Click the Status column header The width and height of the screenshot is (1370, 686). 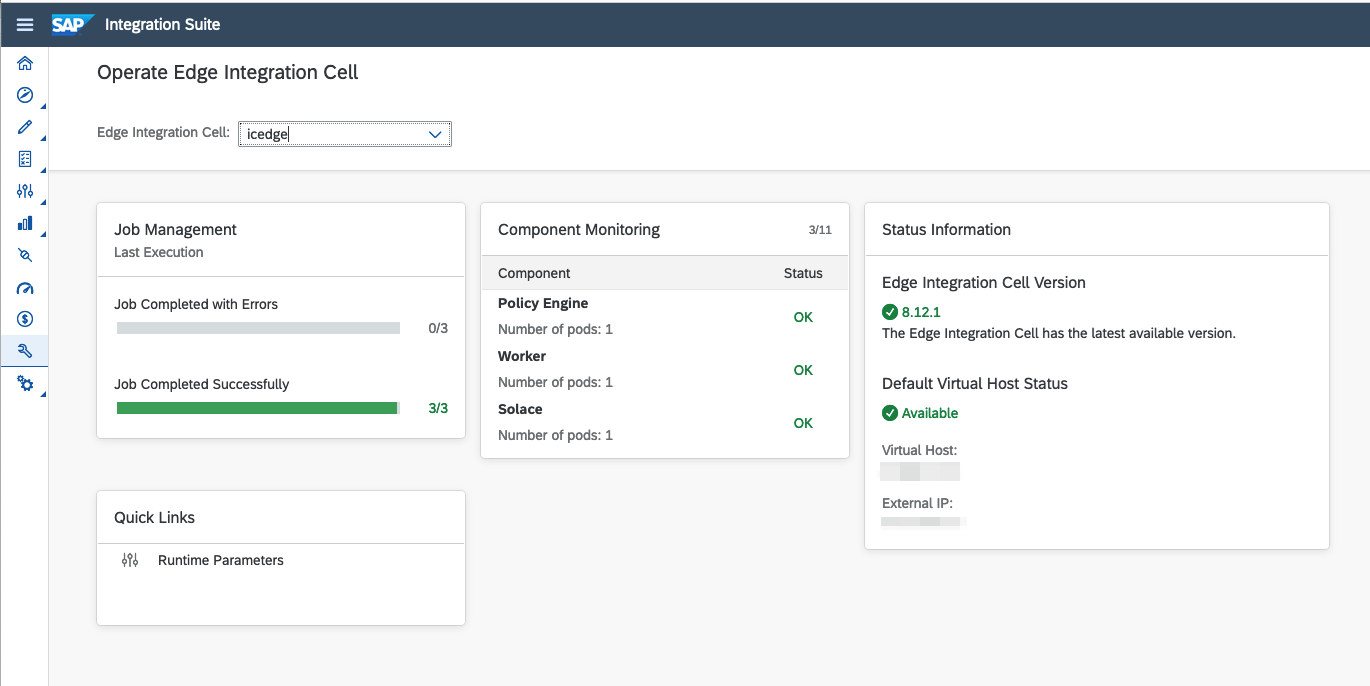(x=803, y=273)
